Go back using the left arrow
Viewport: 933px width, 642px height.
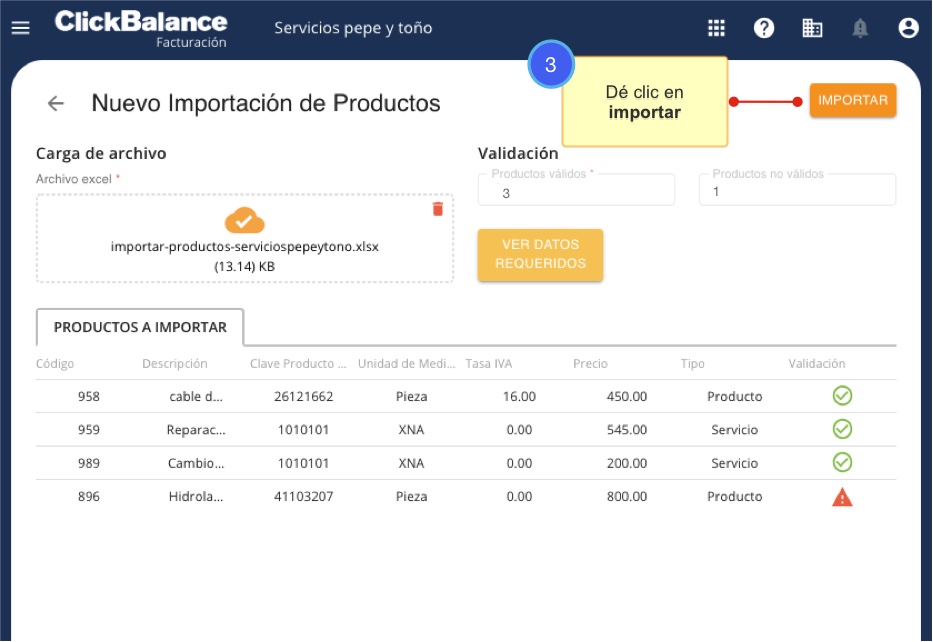point(56,103)
